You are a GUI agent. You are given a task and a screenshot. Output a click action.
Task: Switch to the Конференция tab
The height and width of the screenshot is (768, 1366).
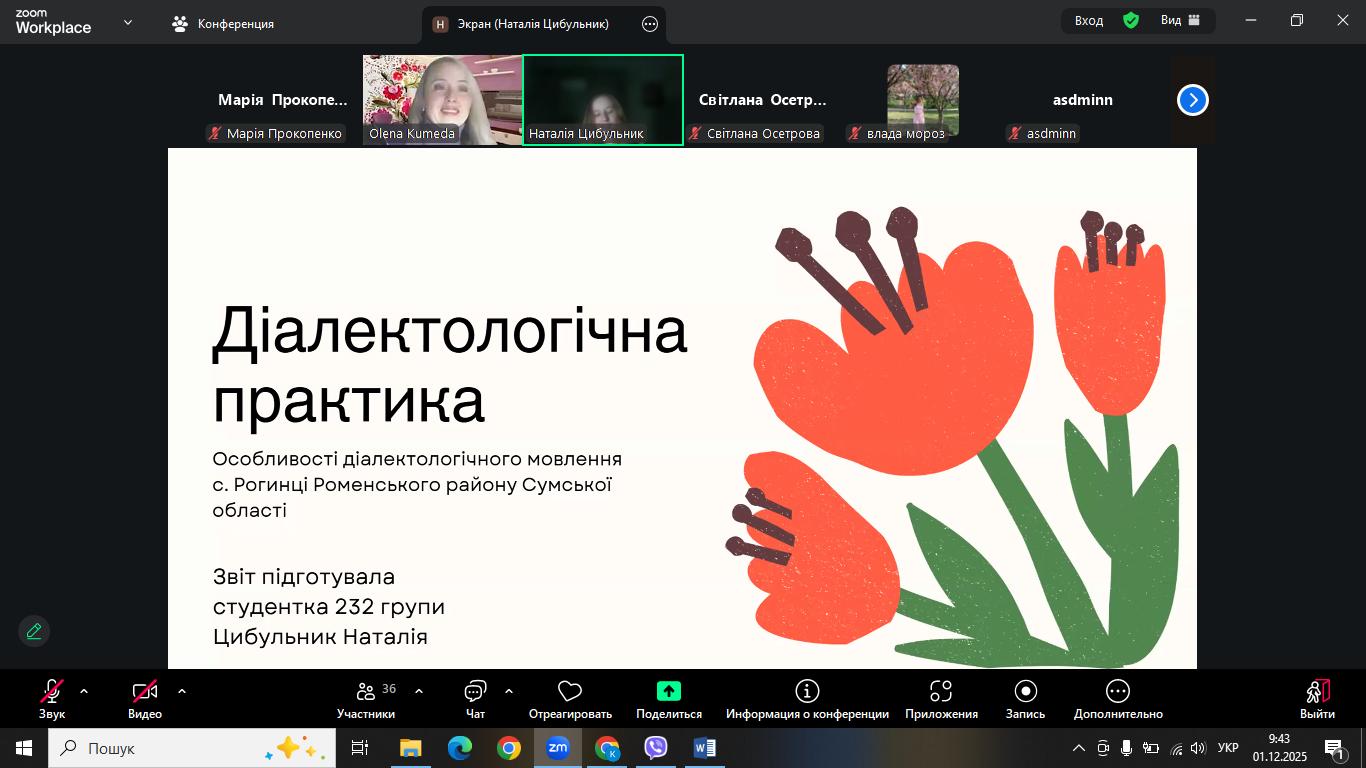[223, 24]
